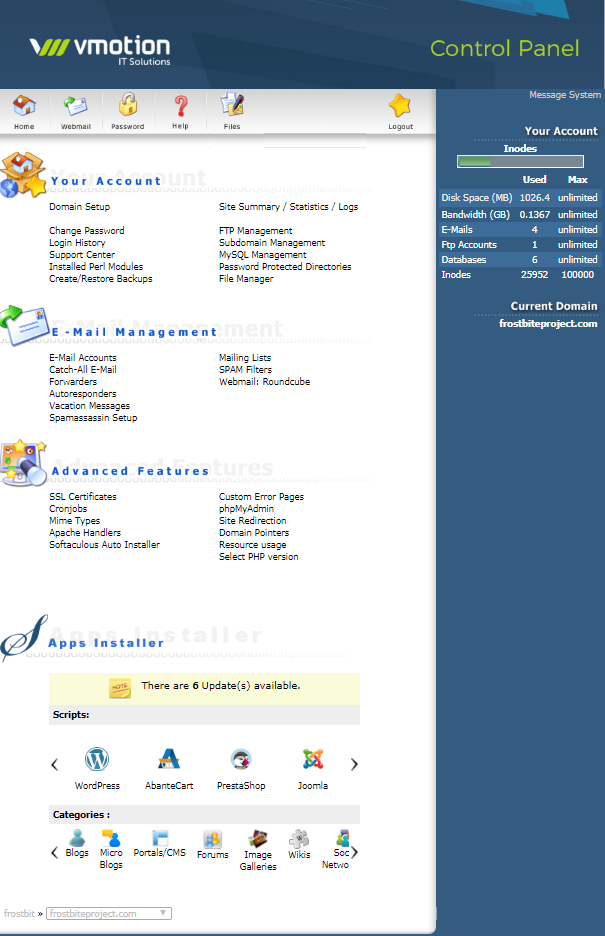
Task: Launch the Joomla script icon
Action: [x=313, y=759]
